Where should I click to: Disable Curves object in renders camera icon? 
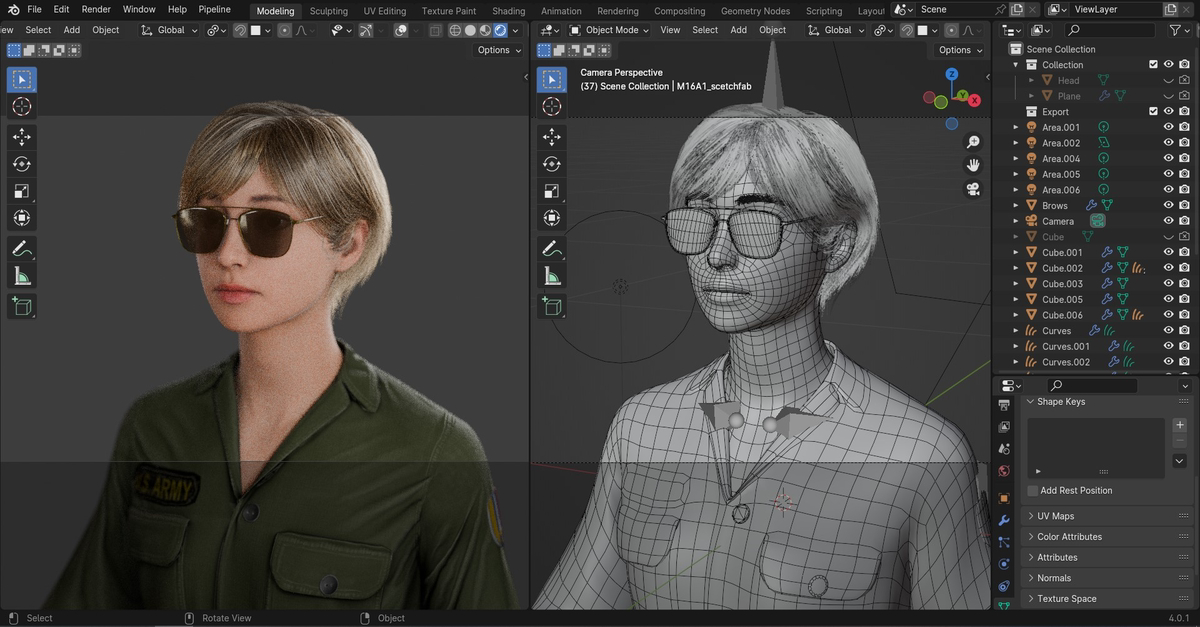point(1184,331)
